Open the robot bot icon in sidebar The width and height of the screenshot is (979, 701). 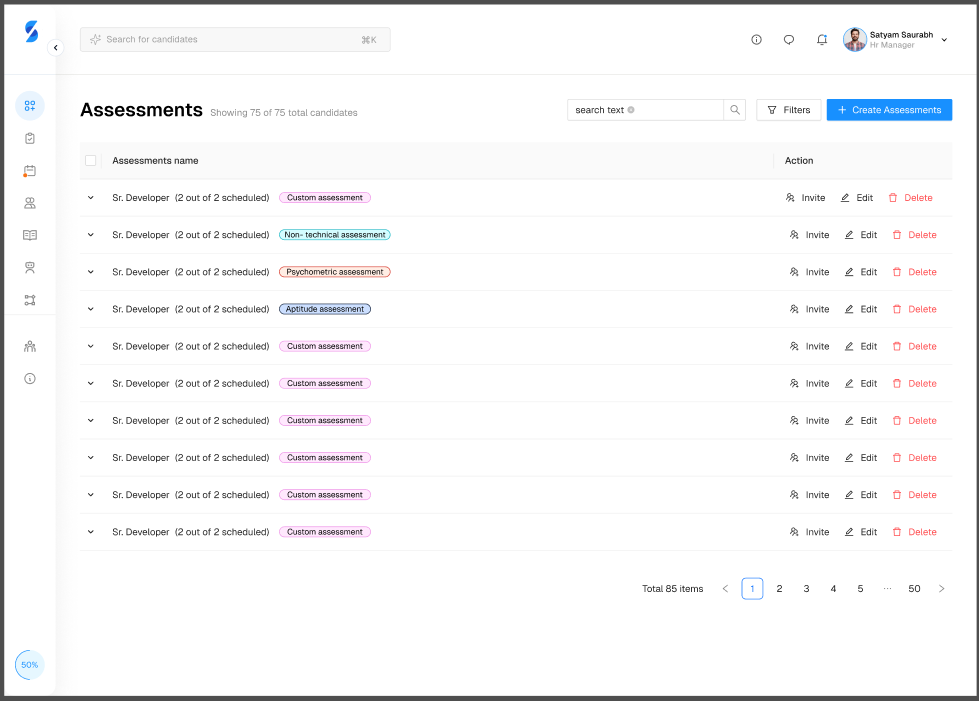point(30,267)
